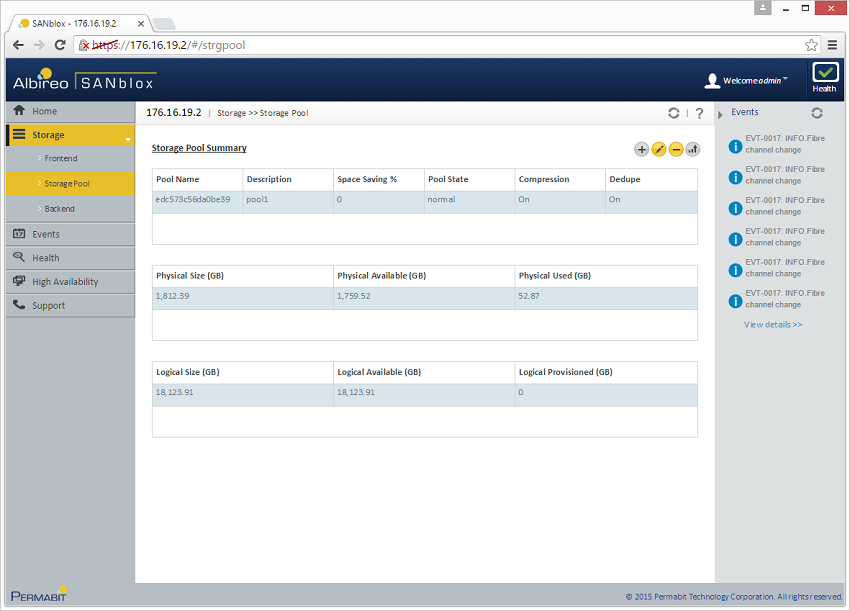The height and width of the screenshot is (611, 850).
Task: Click the Permabit footer logo
Action: pyautogui.click(x=38, y=595)
